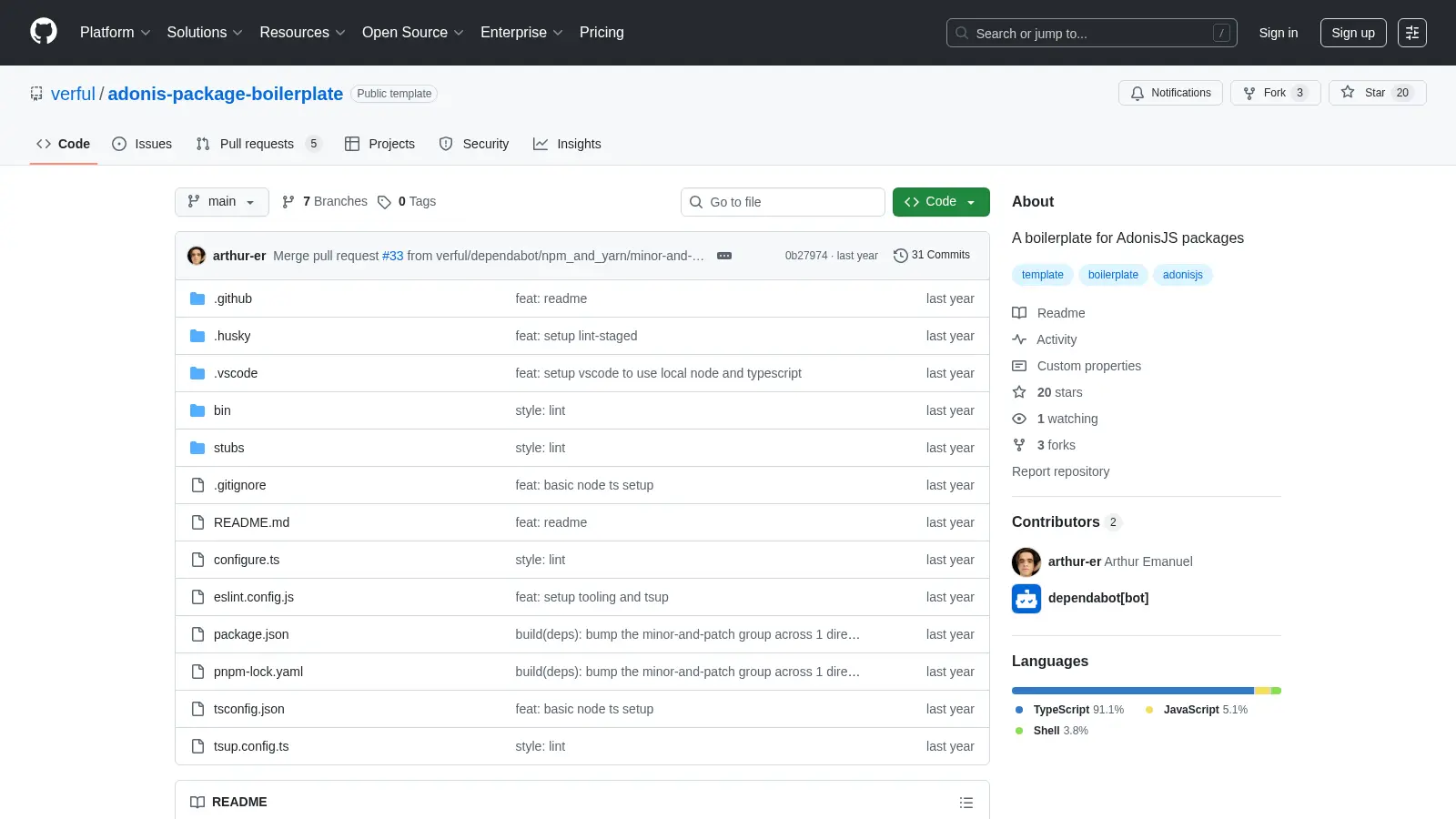Click the star icon next to 20 stars
The width and height of the screenshot is (1456, 819).
click(1019, 392)
